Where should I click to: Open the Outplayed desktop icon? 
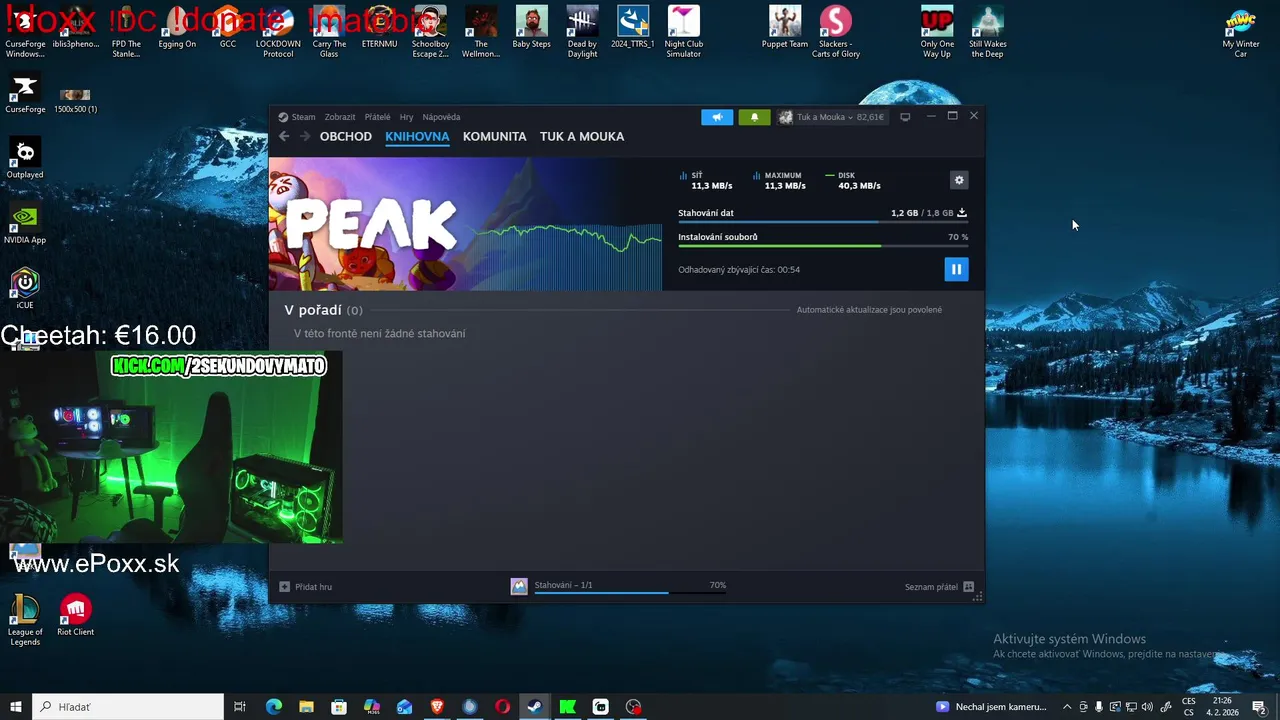pos(25,158)
